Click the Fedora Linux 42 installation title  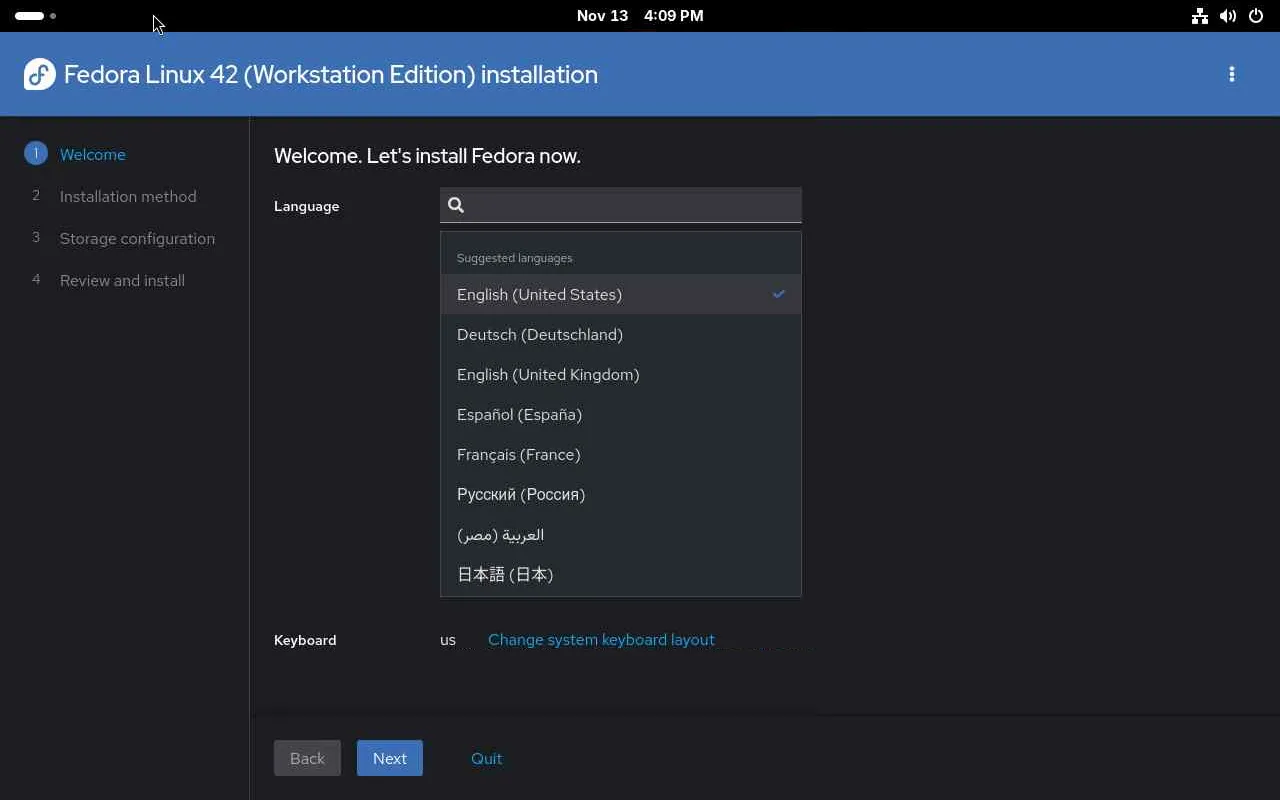[331, 74]
